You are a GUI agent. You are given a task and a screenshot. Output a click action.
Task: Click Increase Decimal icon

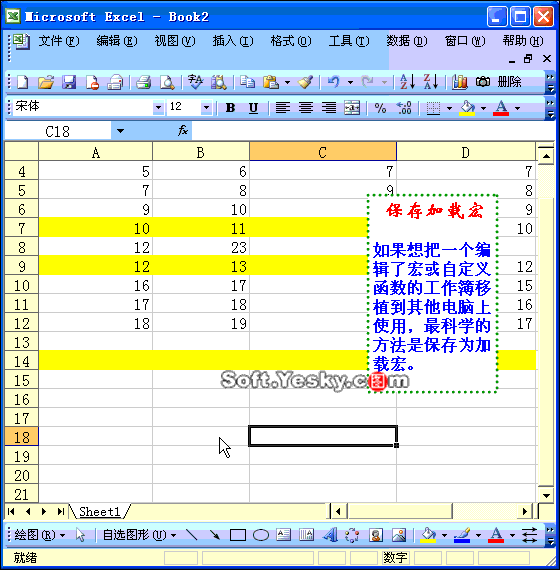(x=404, y=108)
